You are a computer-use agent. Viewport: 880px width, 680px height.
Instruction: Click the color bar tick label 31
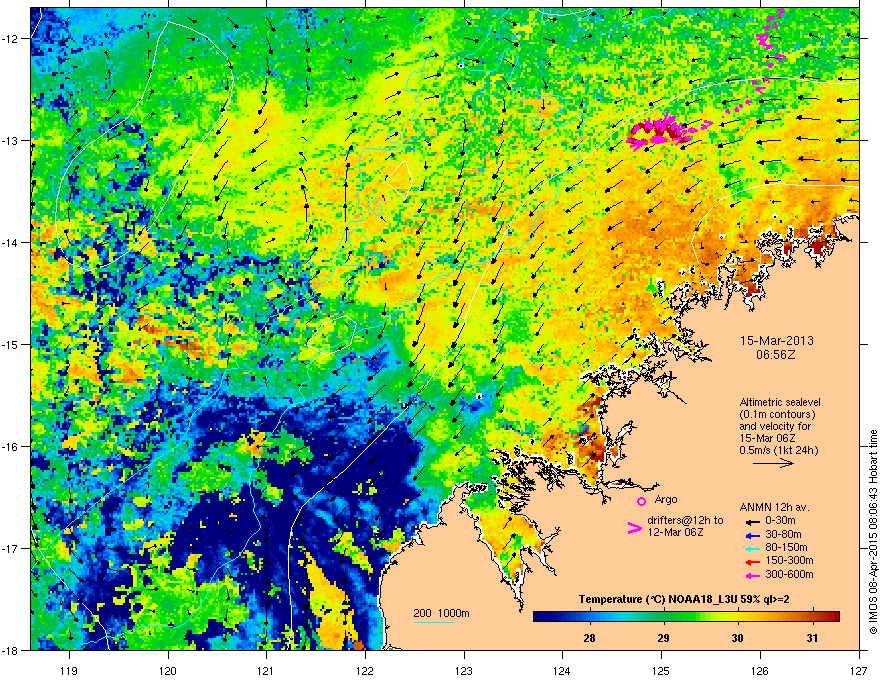pyautogui.click(x=812, y=638)
